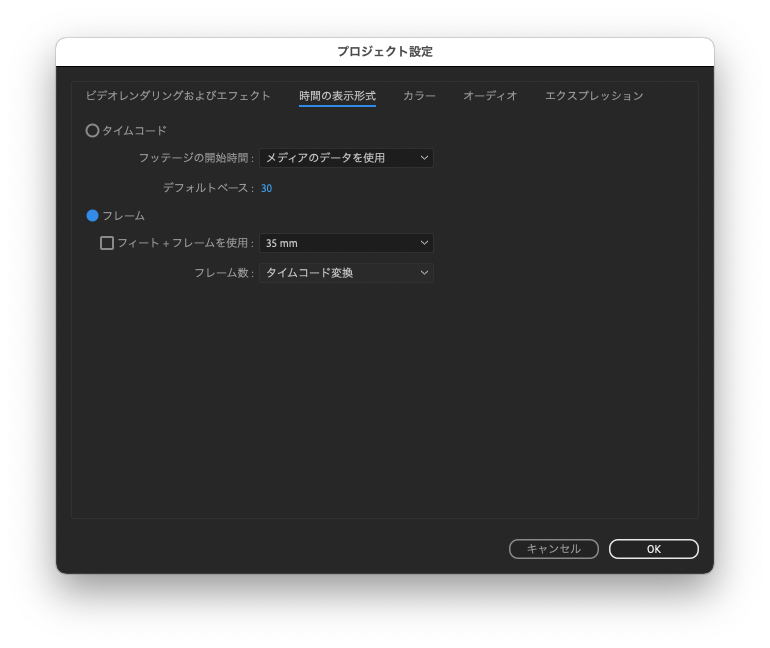Switch to the カラー tab

pyautogui.click(x=419, y=96)
